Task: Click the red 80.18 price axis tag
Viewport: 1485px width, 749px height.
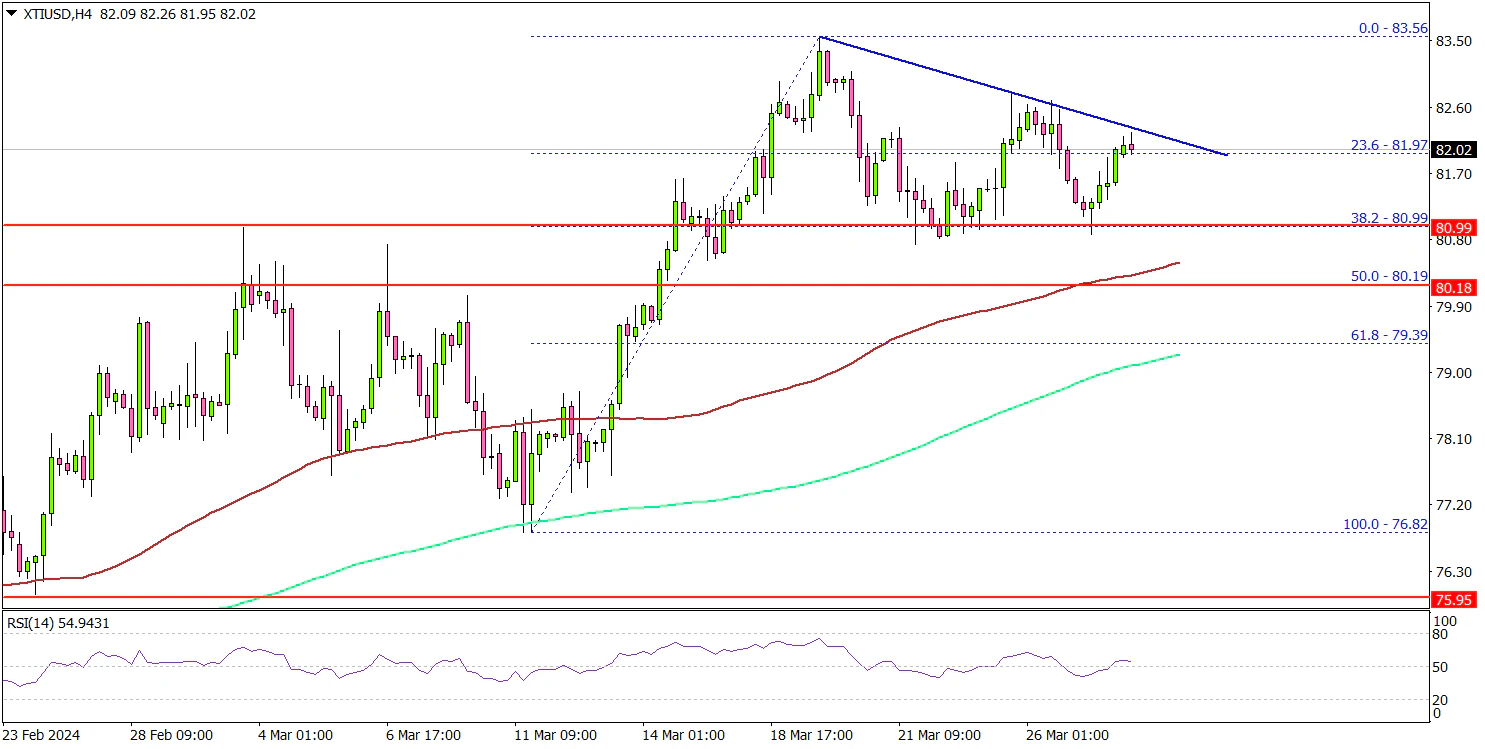Action: 1450,287
